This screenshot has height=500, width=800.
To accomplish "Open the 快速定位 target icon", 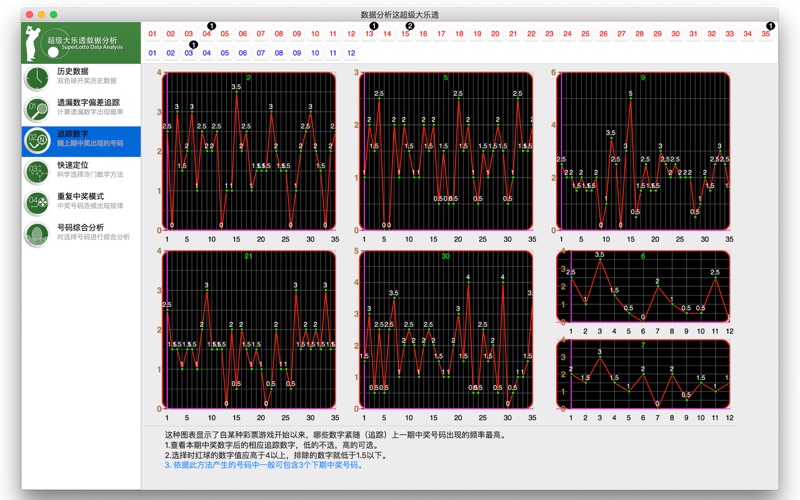I will pyautogui.click(x=37, y=172).
